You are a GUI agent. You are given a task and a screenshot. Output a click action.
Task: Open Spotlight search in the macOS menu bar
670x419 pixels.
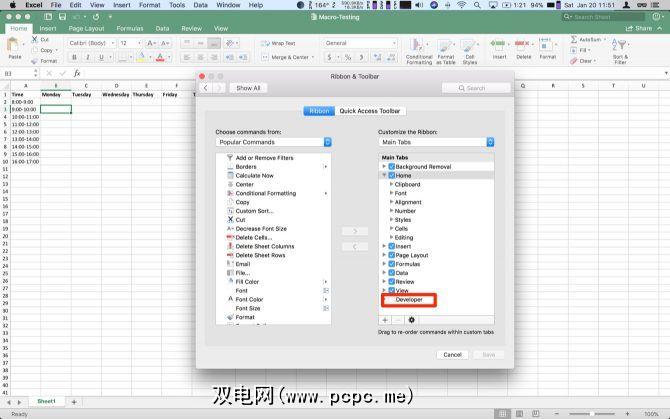pos(477,5)
